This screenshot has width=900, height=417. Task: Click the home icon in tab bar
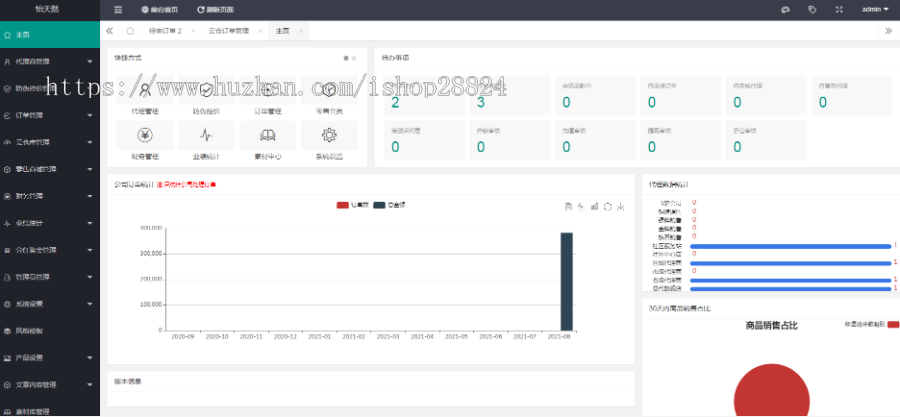pyautogui.click(x=130, y=31)
